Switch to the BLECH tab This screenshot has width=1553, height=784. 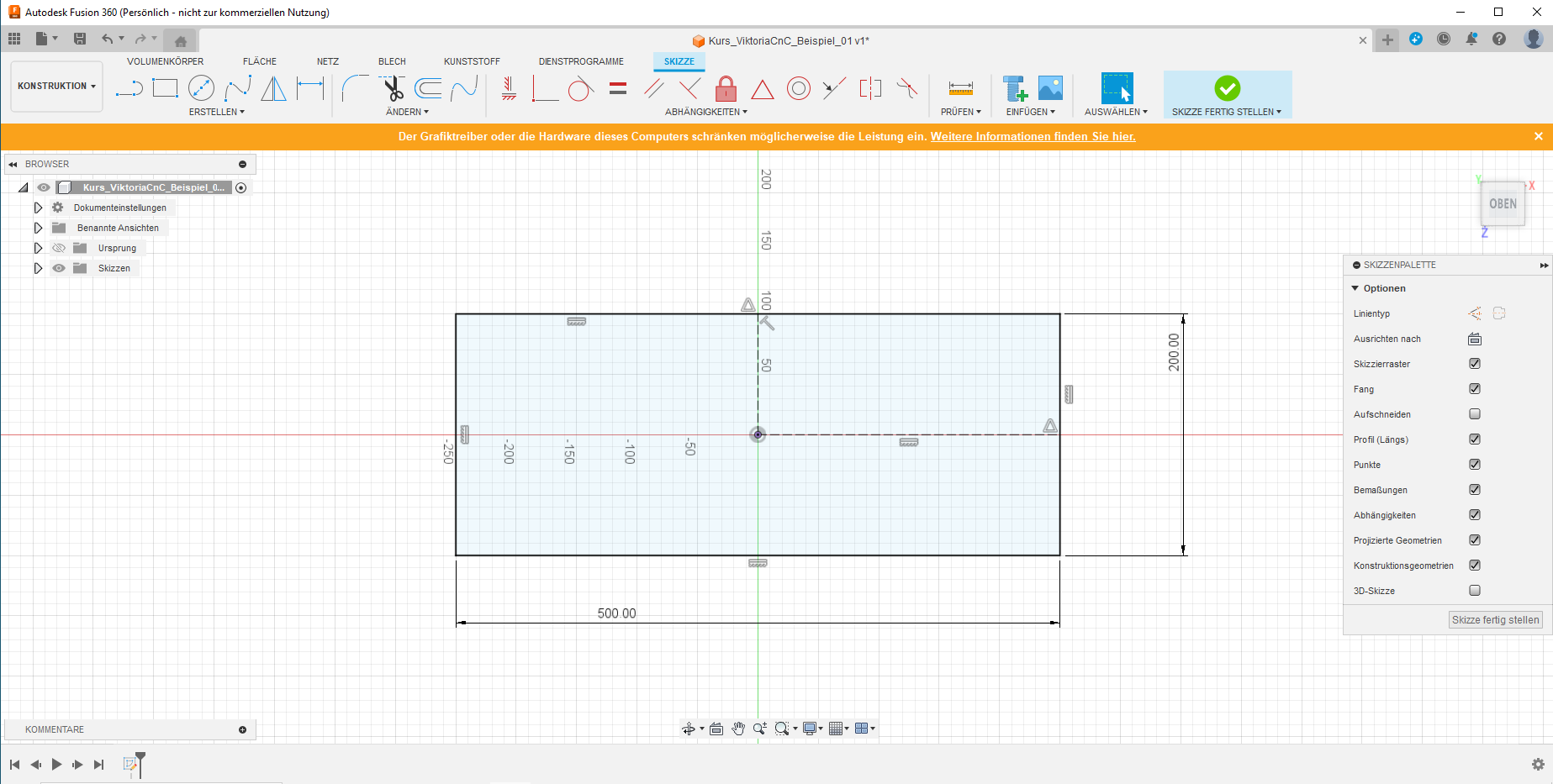[392, 61]
